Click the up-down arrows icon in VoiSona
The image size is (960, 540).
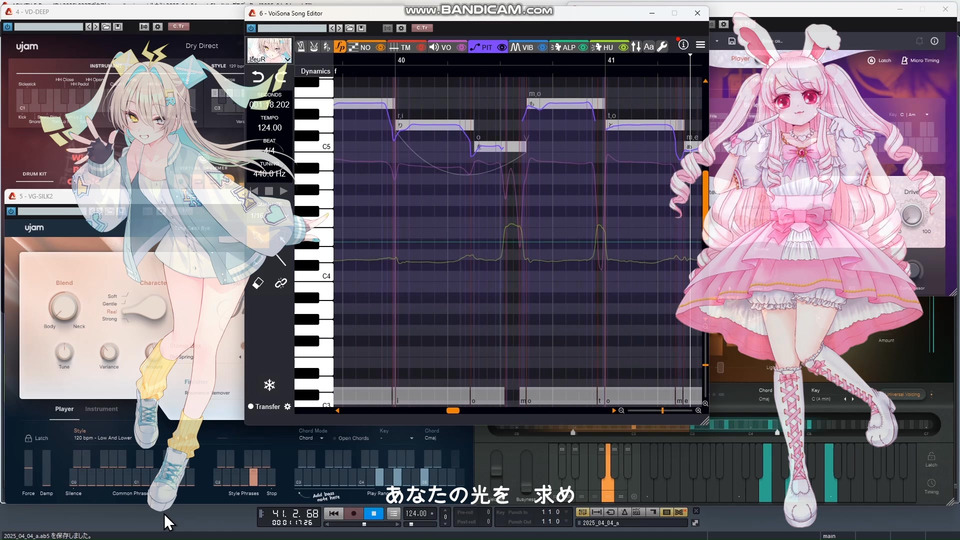pyautogui.click(x=636, y=47)
